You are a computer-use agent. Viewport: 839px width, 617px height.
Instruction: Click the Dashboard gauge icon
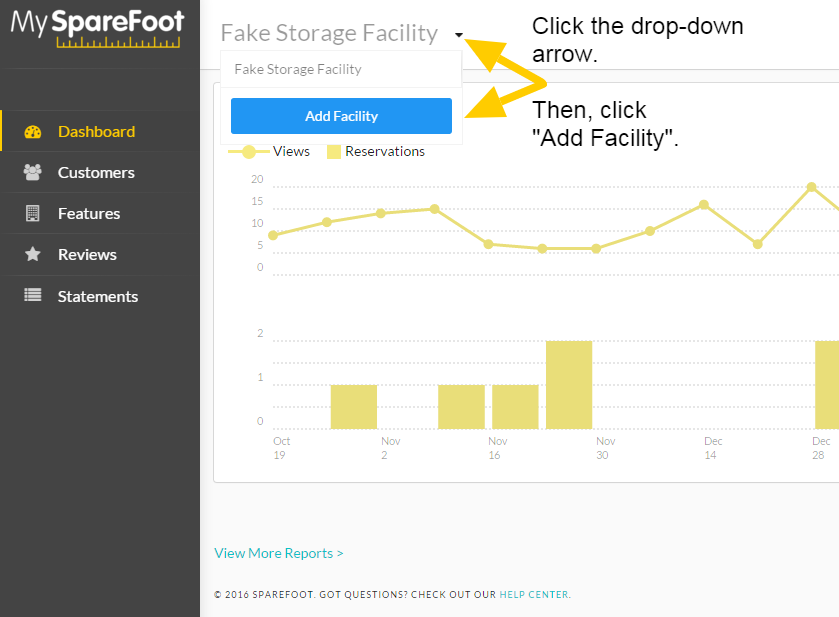coord(33,132)
